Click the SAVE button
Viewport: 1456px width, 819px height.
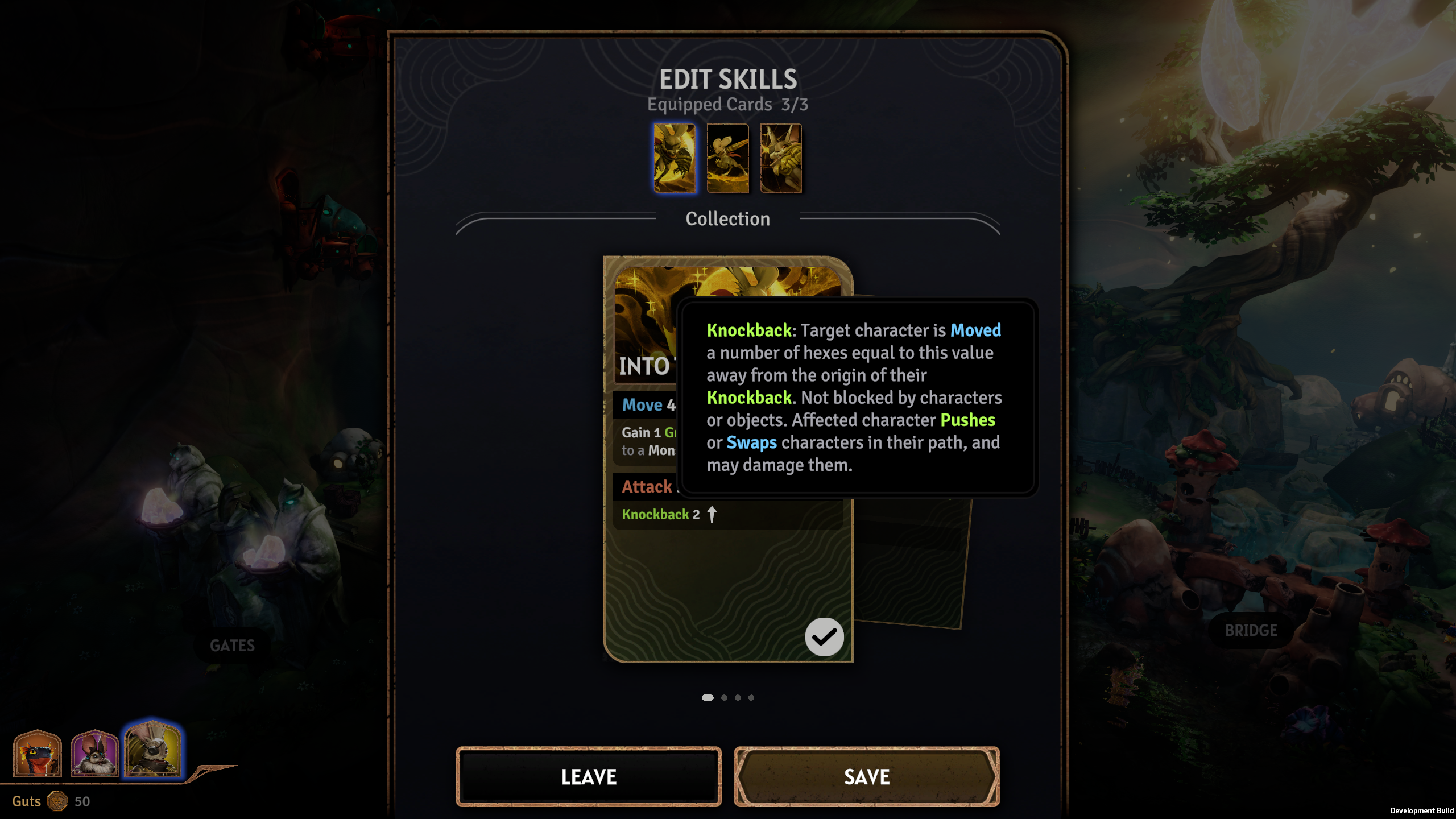[867, 776]
